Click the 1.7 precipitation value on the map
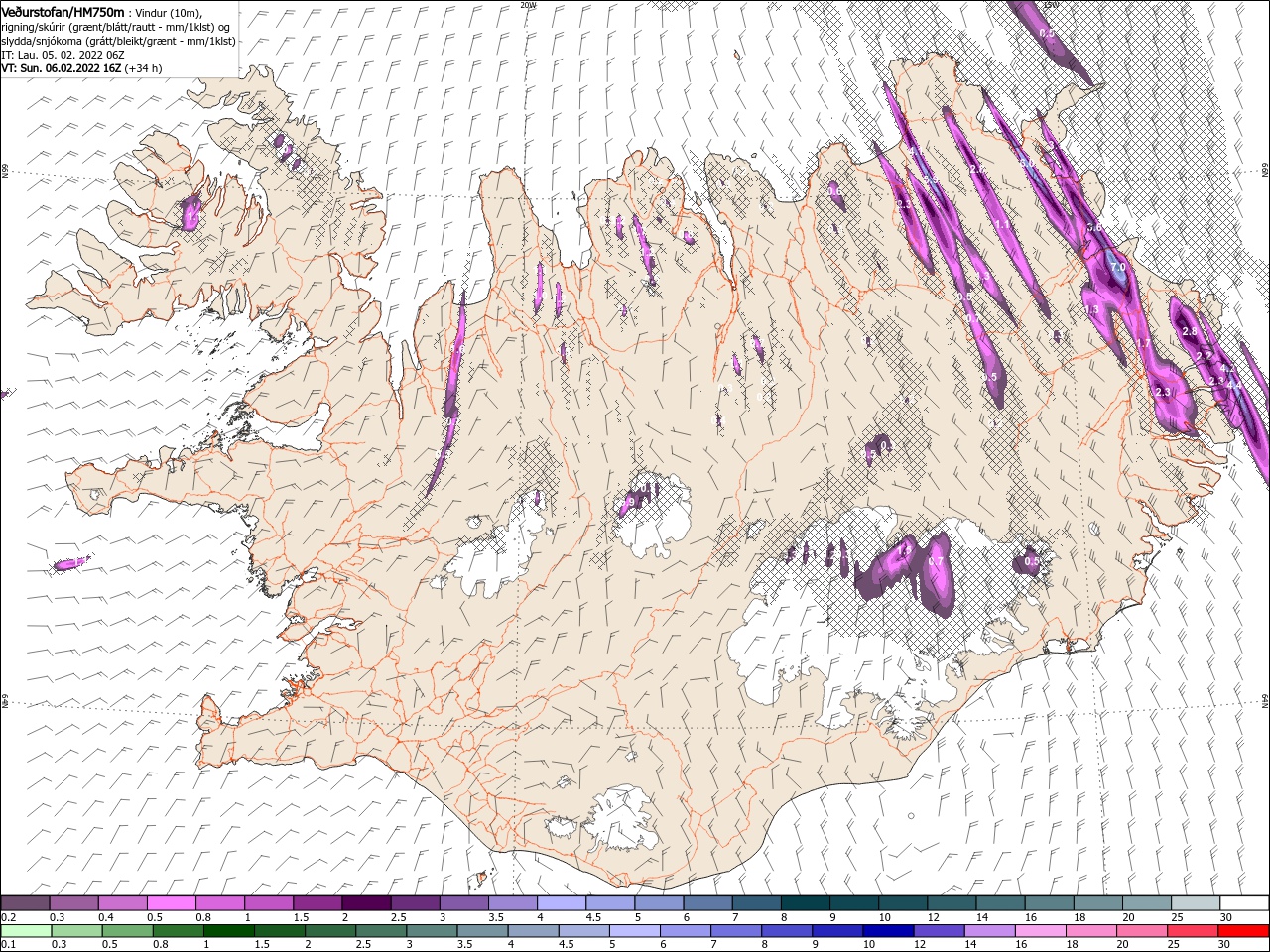1270x952 pixels. point(1143,343)
